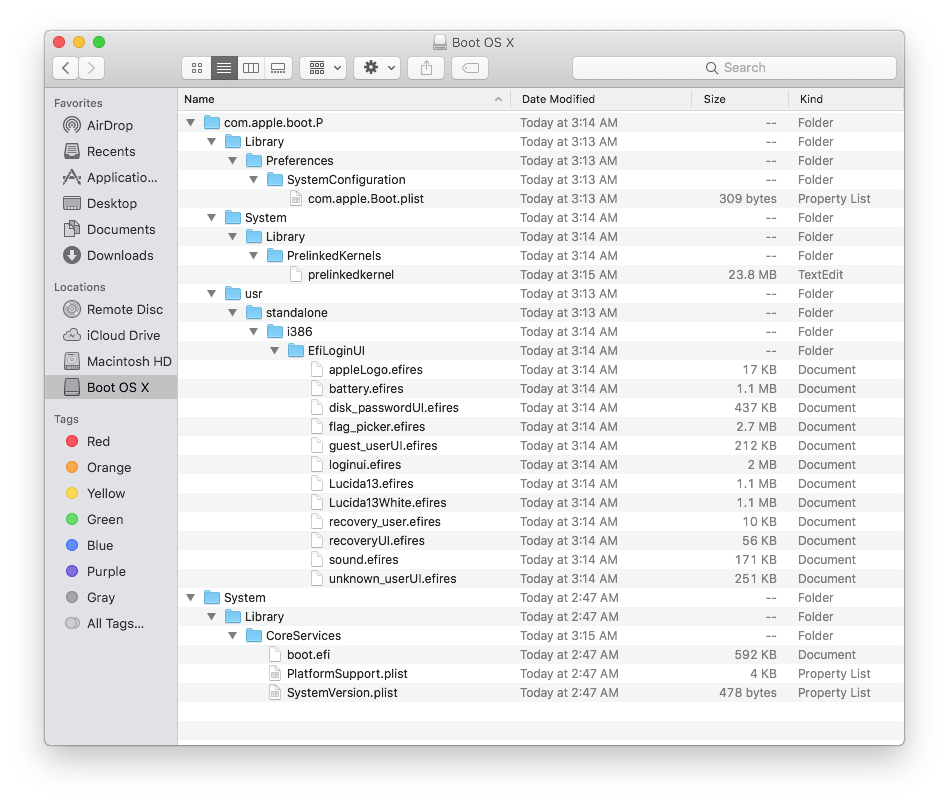Select the Orange tag
Viewport: 949px width, 804px height.
111,467
